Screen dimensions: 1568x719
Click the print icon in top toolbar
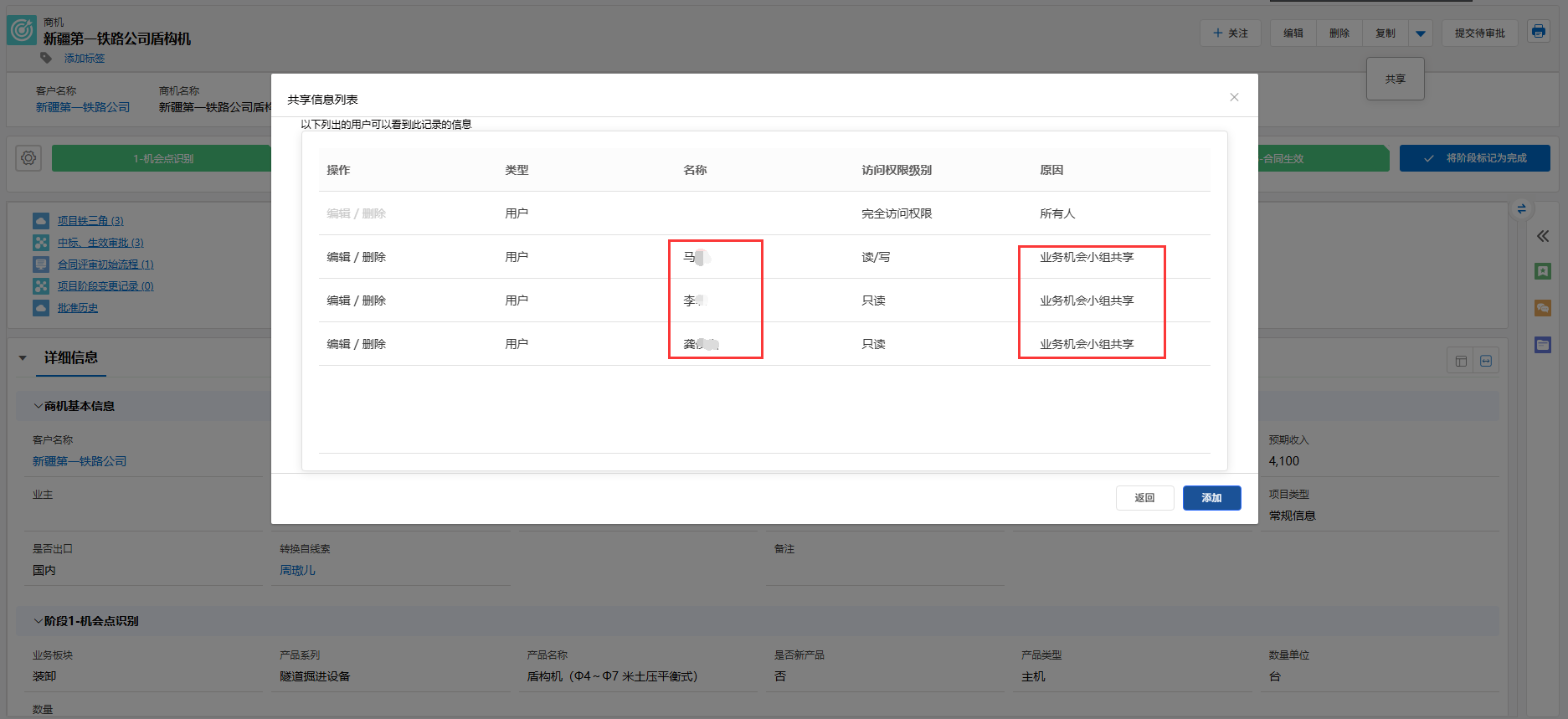tap(1538, 32)
